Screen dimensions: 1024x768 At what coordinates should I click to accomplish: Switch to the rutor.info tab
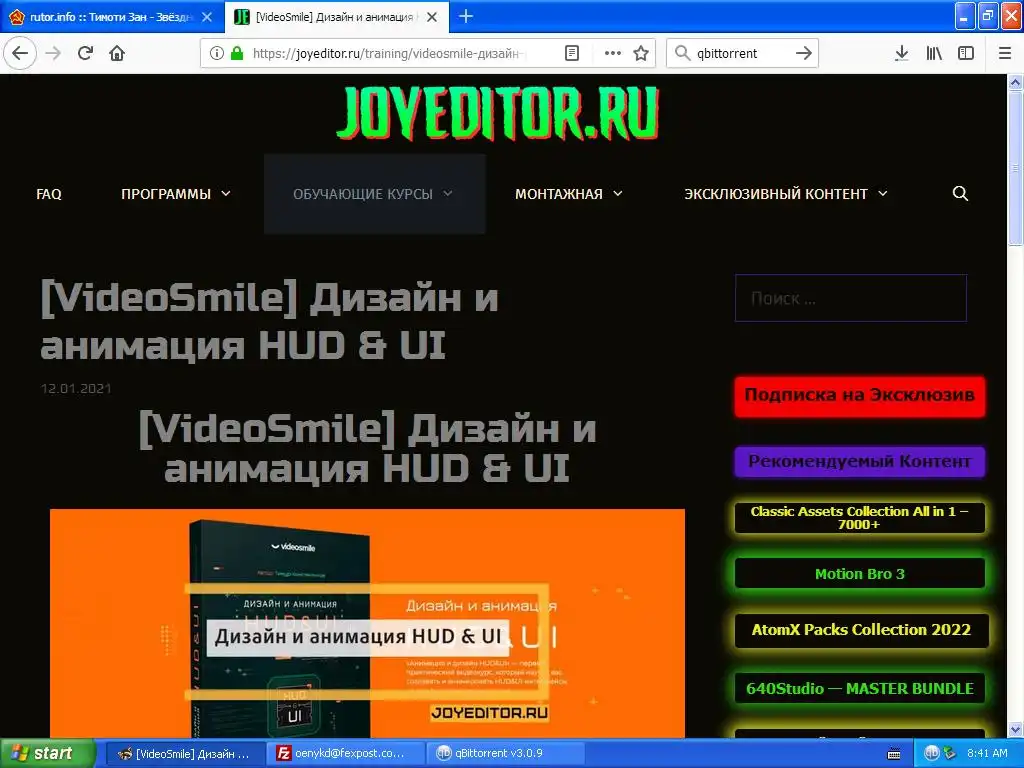pyautogui.click(x=112, y=17)
